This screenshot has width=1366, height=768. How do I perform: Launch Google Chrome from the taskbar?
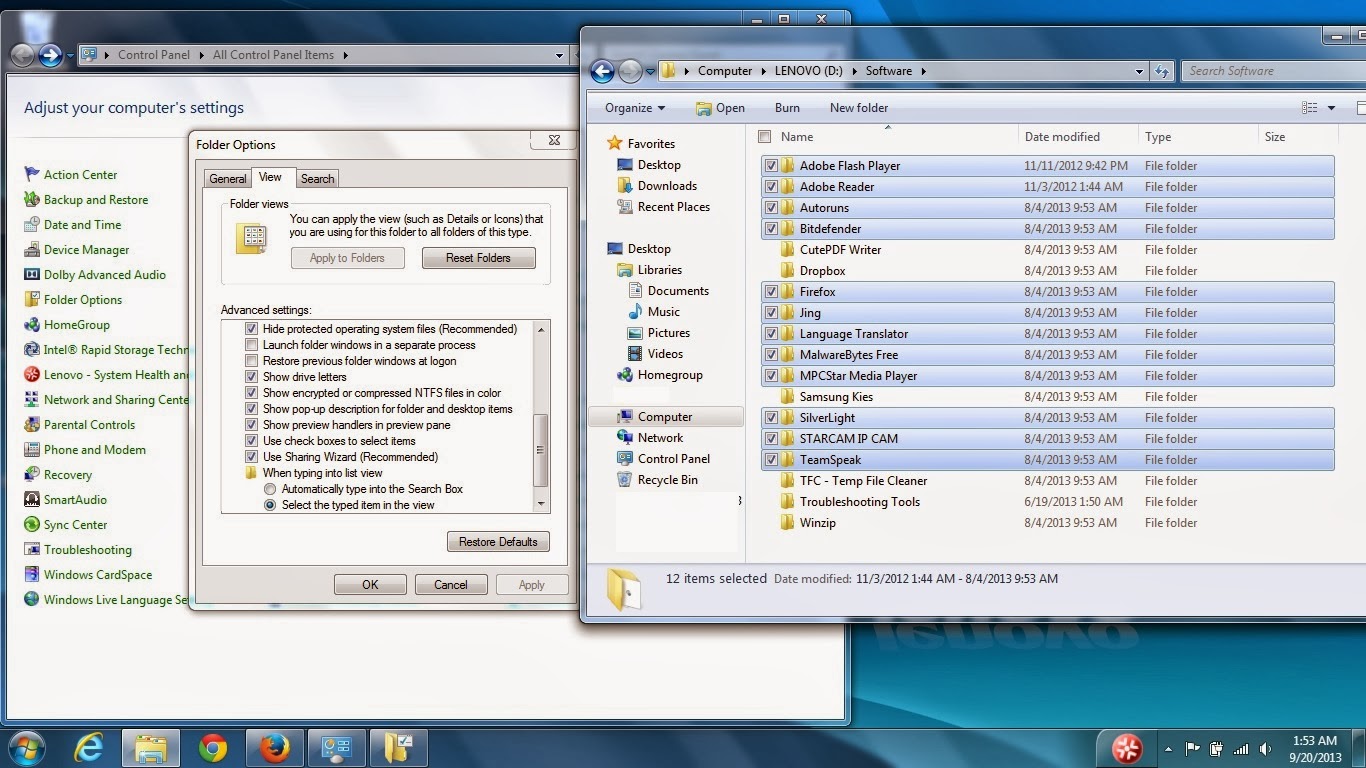coord(212,747)
